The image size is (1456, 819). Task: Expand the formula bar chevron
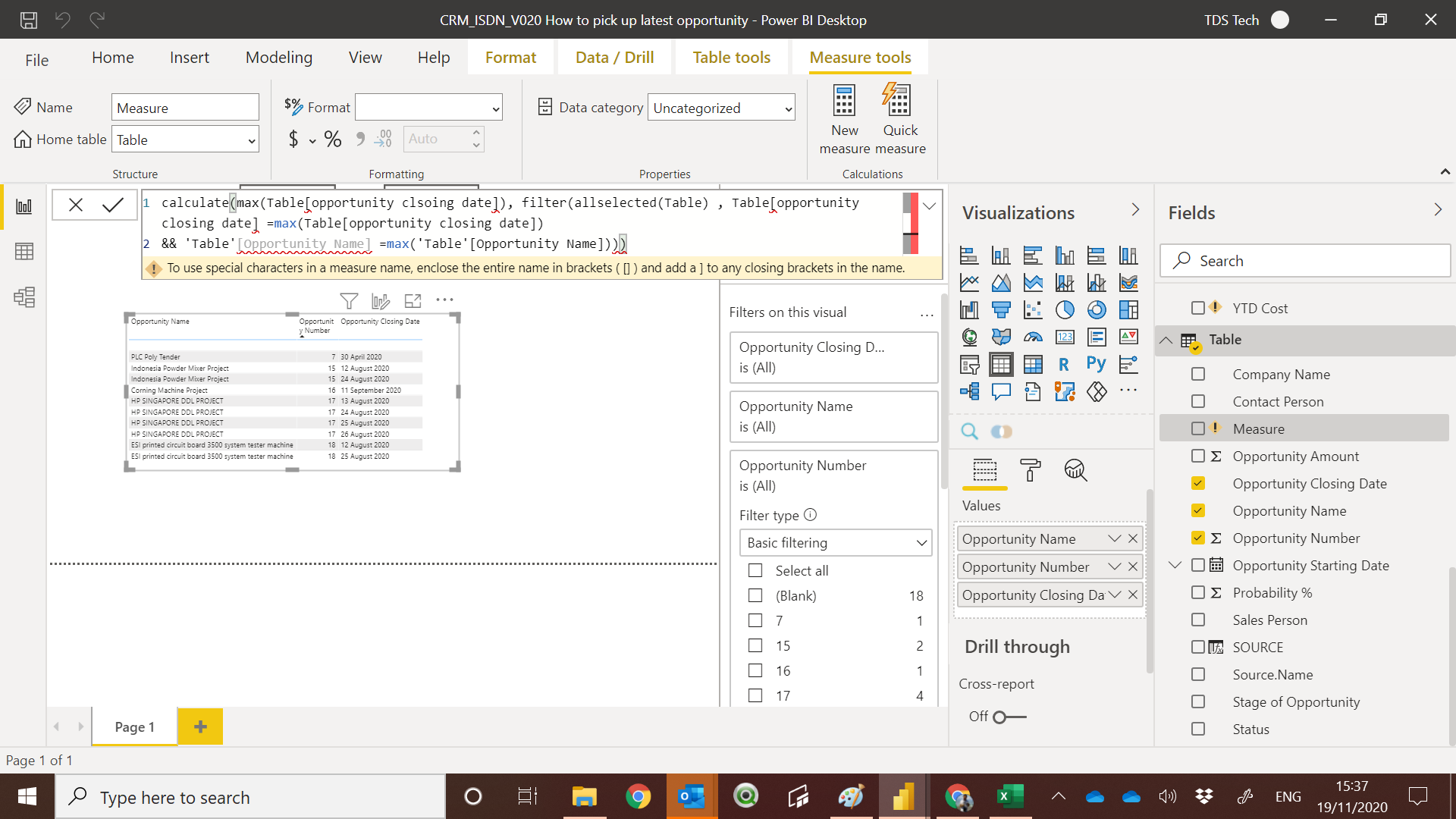(930, 206)
